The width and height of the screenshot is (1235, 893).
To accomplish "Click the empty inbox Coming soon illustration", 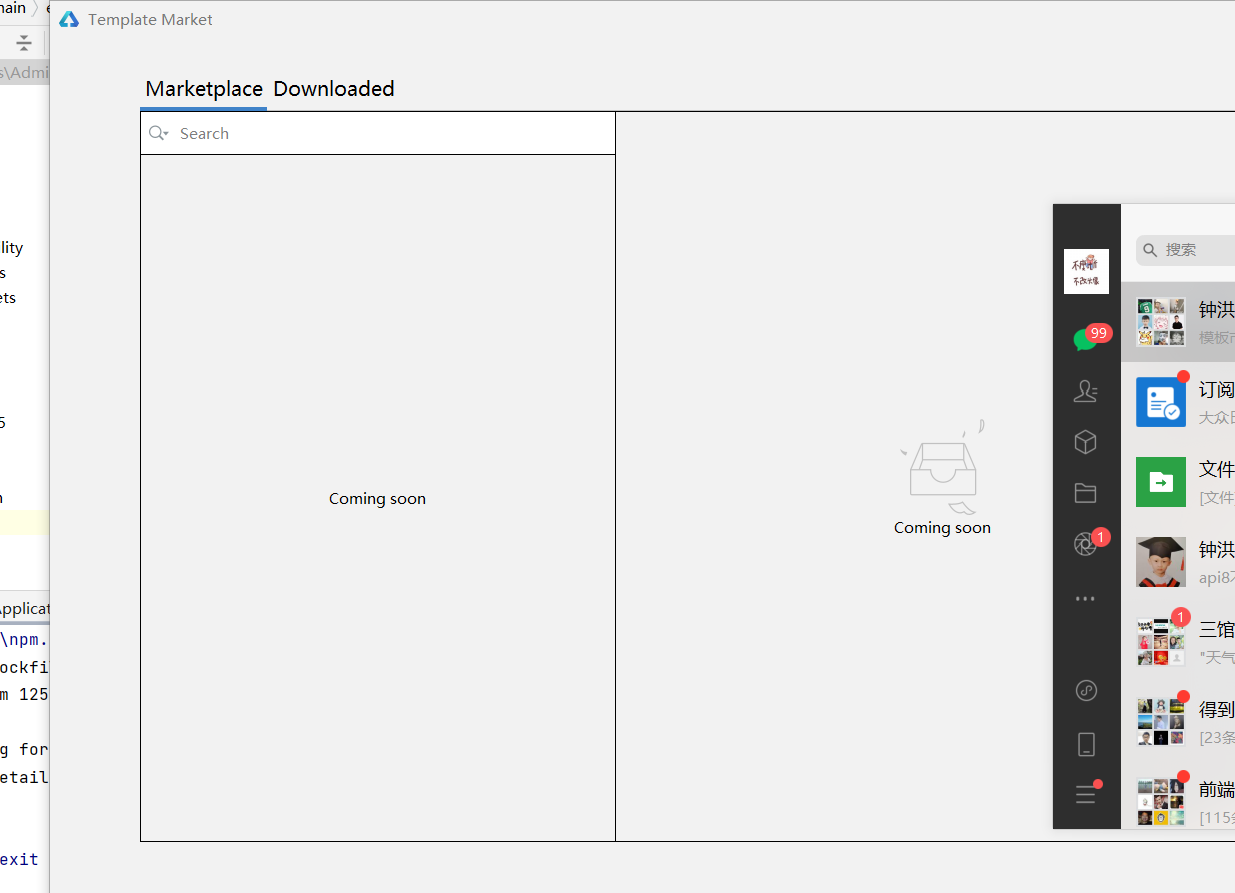I will (942, 466).
